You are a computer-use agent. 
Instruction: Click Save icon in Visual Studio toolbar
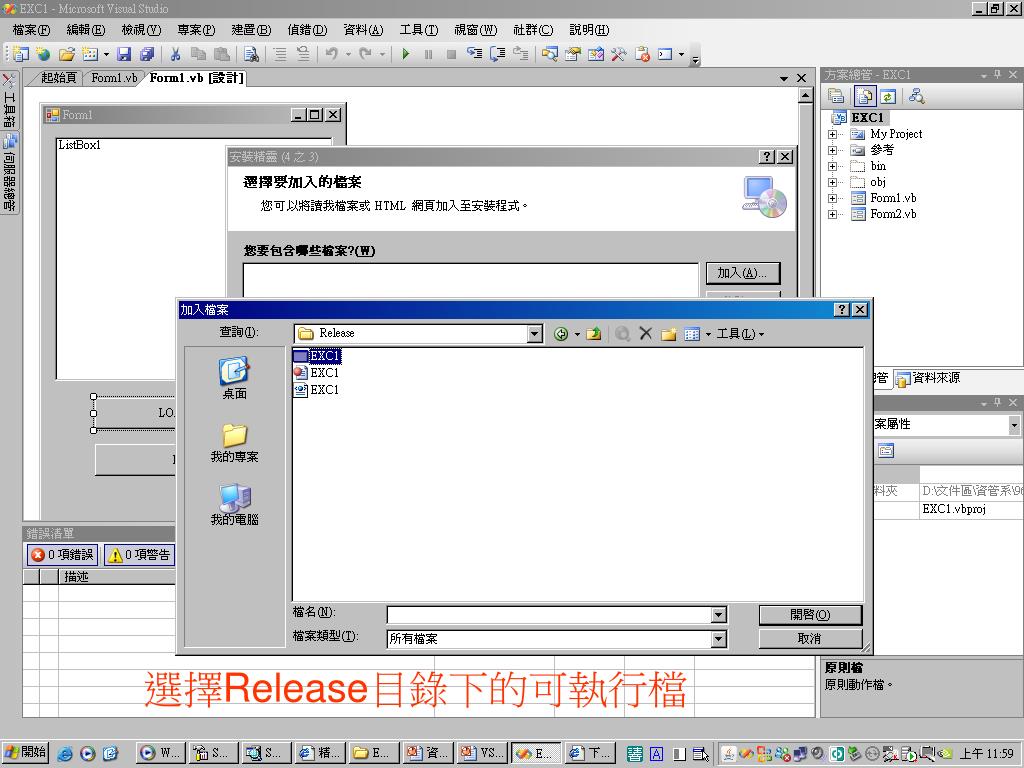pyautogui.click(x=124, y=54)
